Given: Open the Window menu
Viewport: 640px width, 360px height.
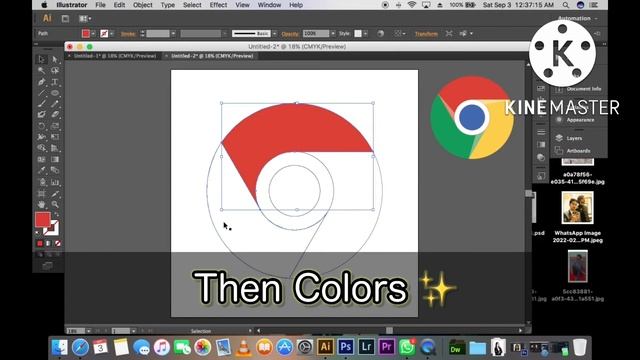Looking at the screenshot, I should [x=269, y=5].
